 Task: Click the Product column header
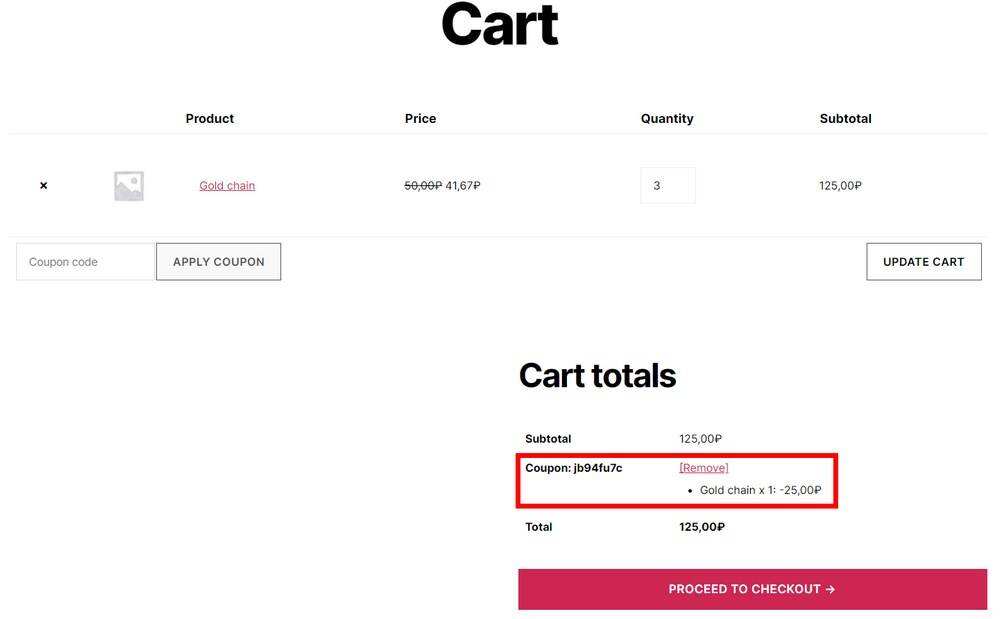pyautogui.click(x=210, y=118)
